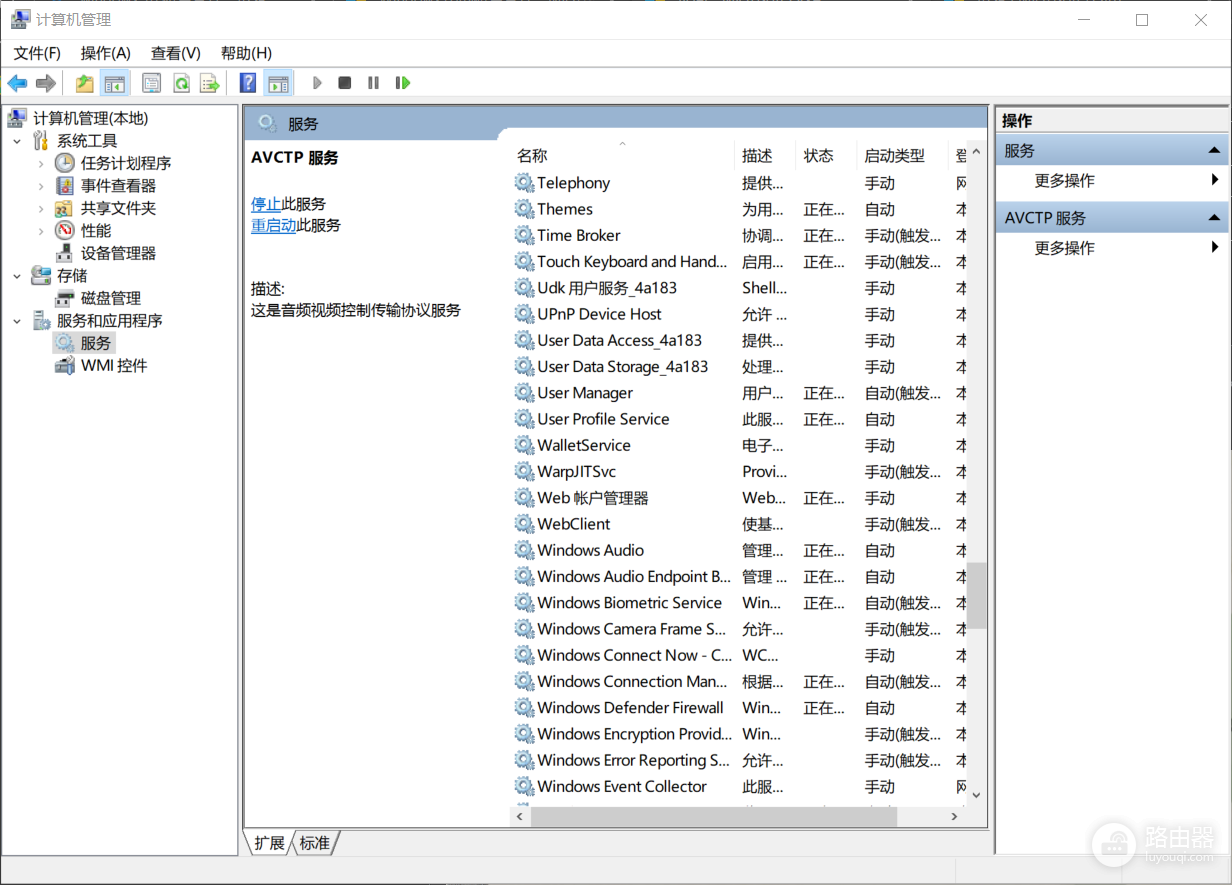Screen dimensions: 1232x885
Task: Click the Up One Level folder icon
Action: pos(85,83)
